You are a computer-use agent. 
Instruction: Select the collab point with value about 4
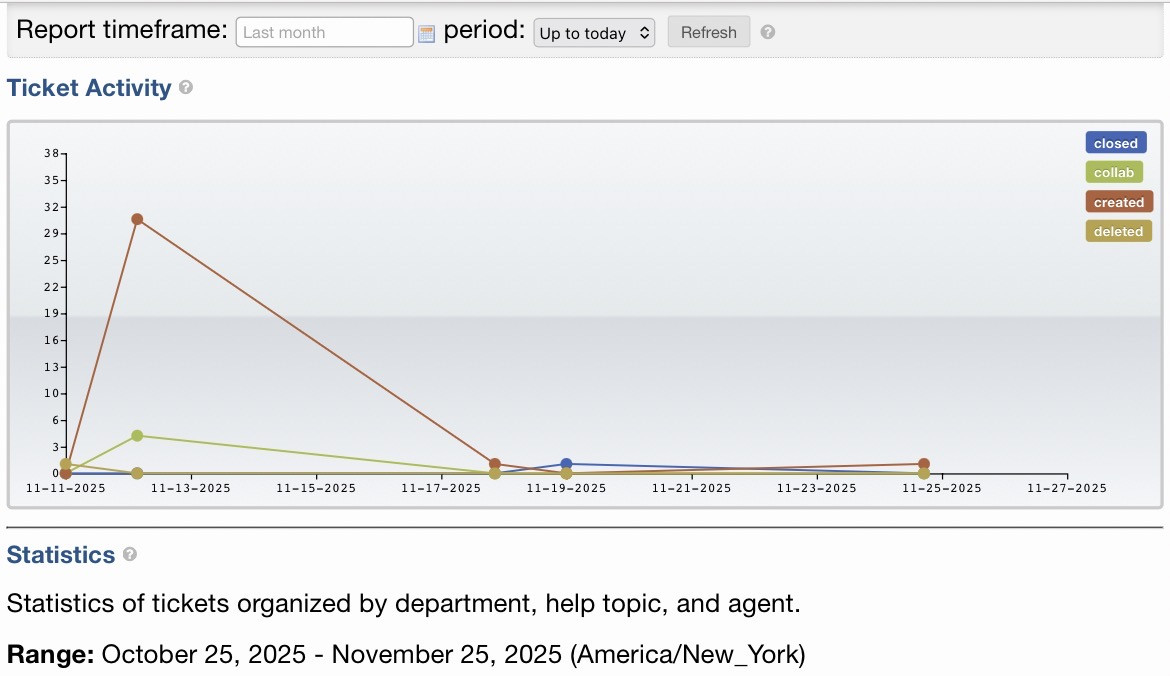tap(137, 435)
